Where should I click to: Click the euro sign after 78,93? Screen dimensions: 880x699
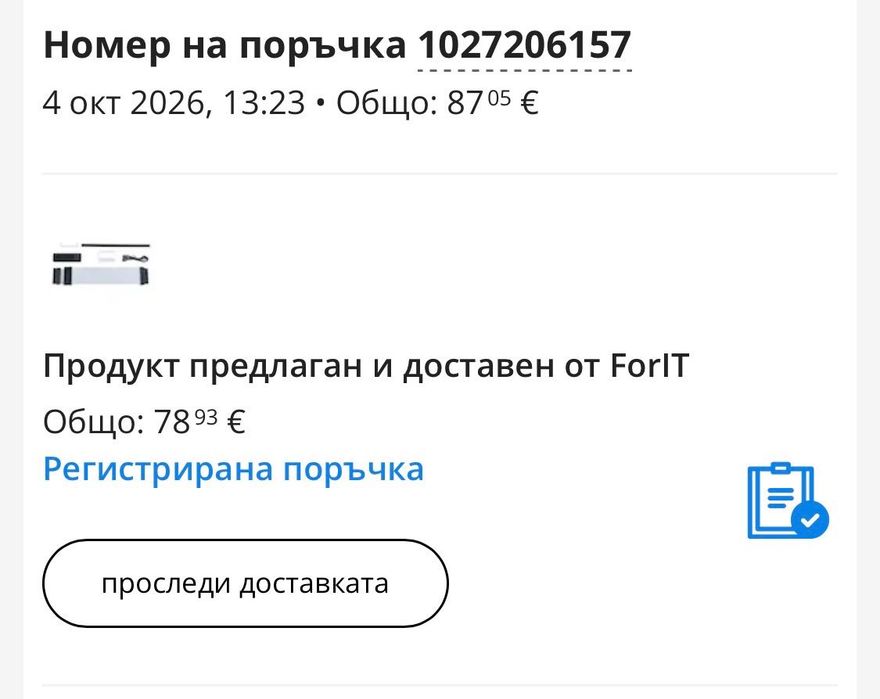pyautogui.click(x=237, y=422)
